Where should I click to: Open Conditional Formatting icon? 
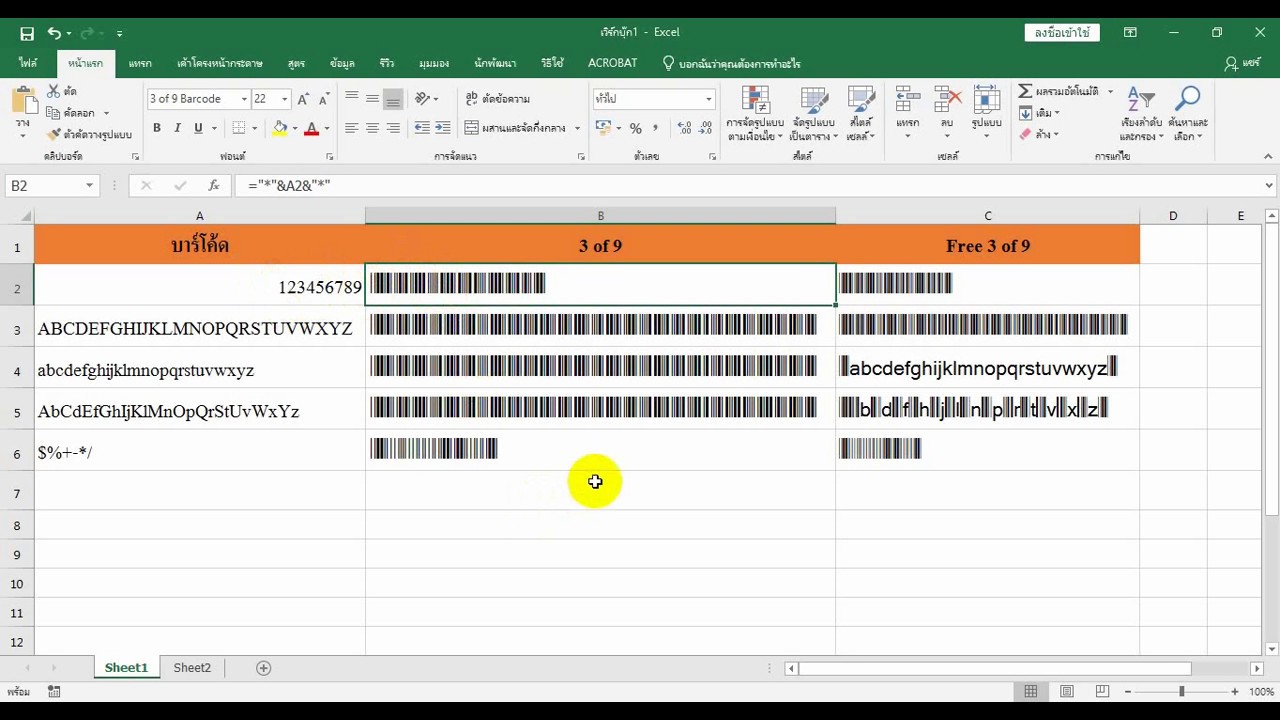point(755,100)
